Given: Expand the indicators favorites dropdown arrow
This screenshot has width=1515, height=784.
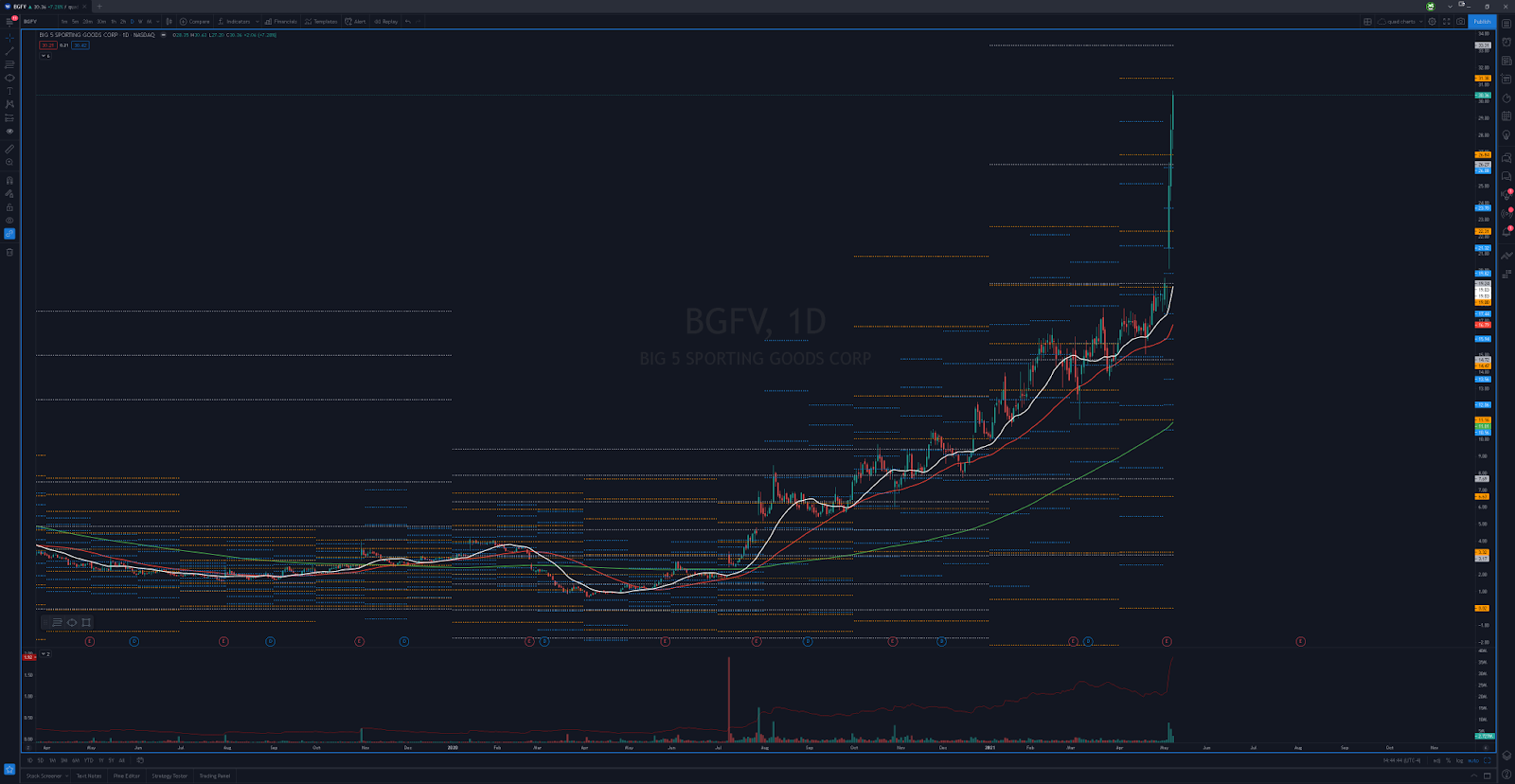Looking at the screenshot, I should point(257,21).
